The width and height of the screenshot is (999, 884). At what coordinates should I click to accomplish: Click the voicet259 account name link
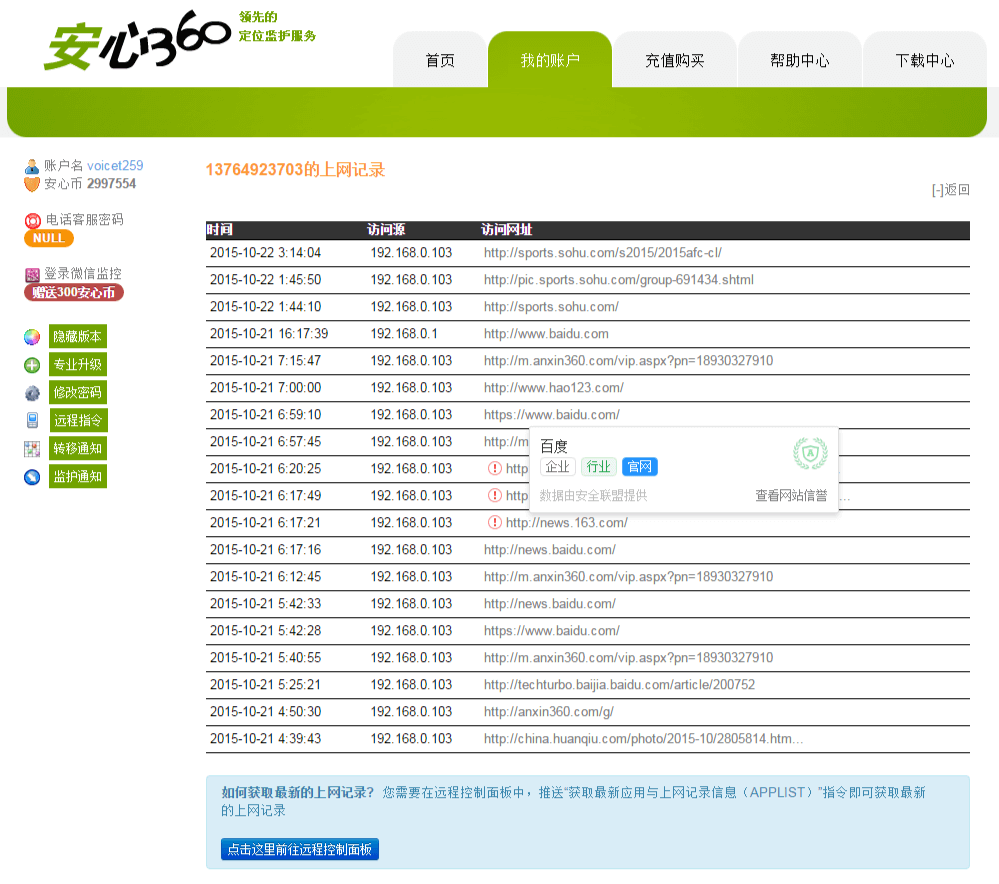pyautogui.click(x=115, y=166)
